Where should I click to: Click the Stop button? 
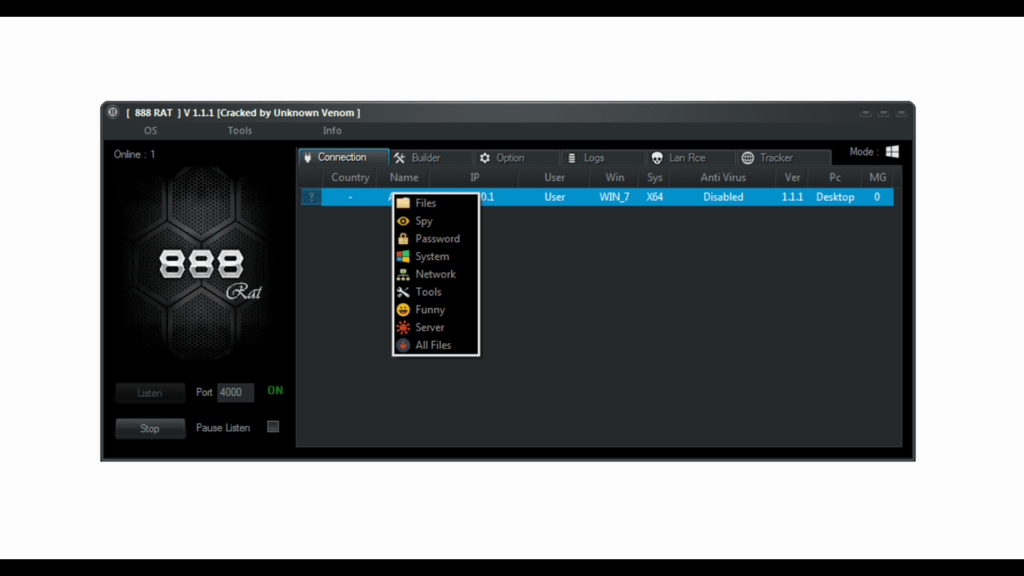pos(150,428)
